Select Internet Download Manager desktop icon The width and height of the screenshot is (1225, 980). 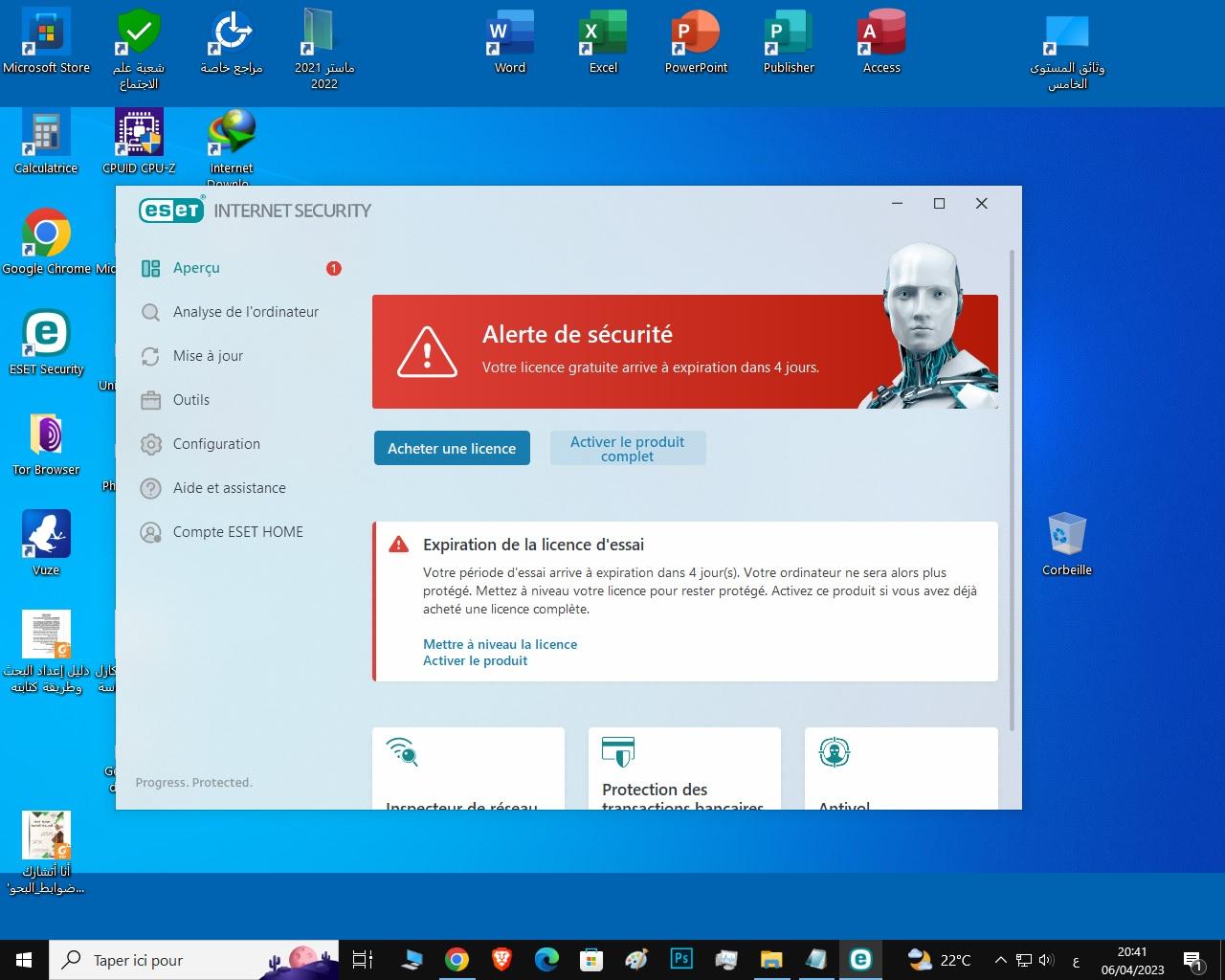coord(232,145)
